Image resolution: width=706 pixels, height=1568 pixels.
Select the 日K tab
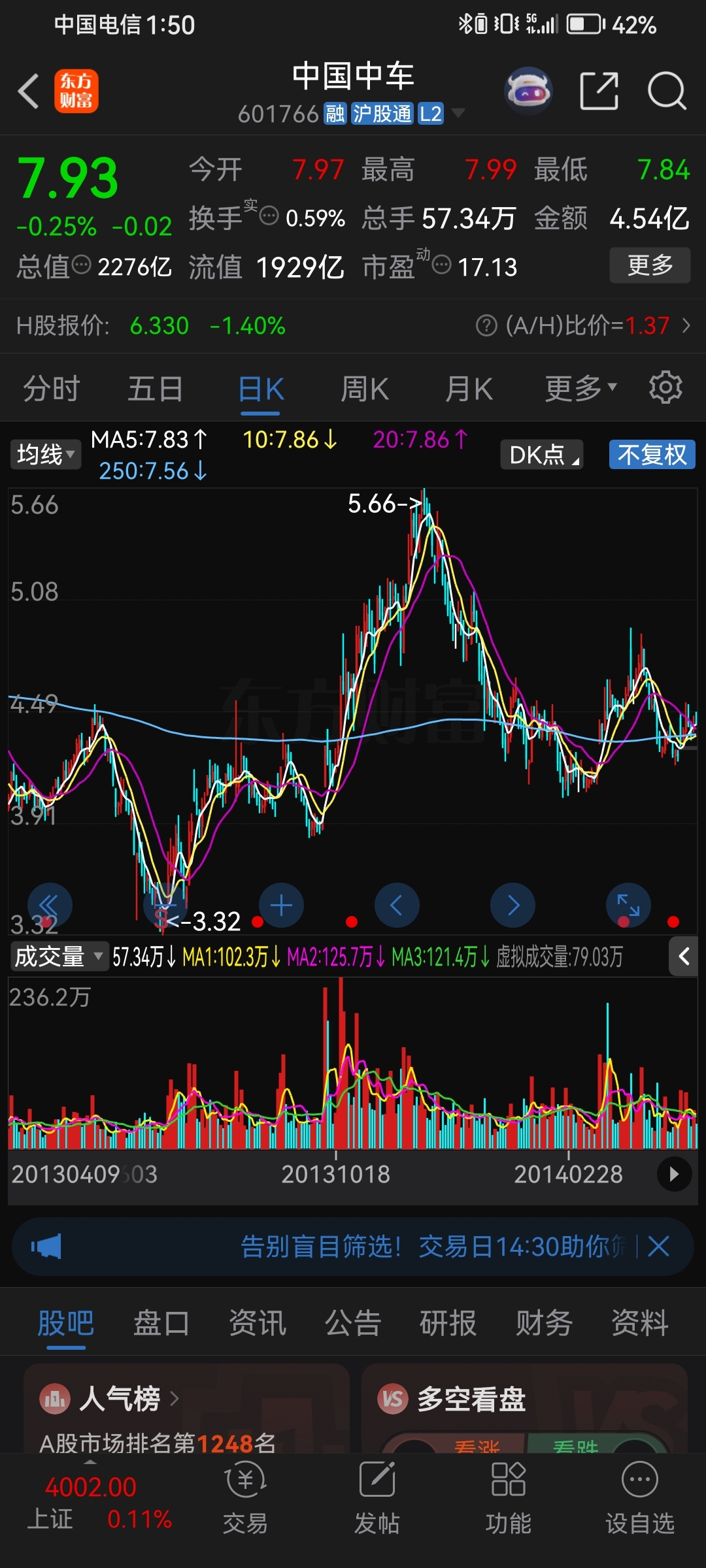[x=261, y=389]
